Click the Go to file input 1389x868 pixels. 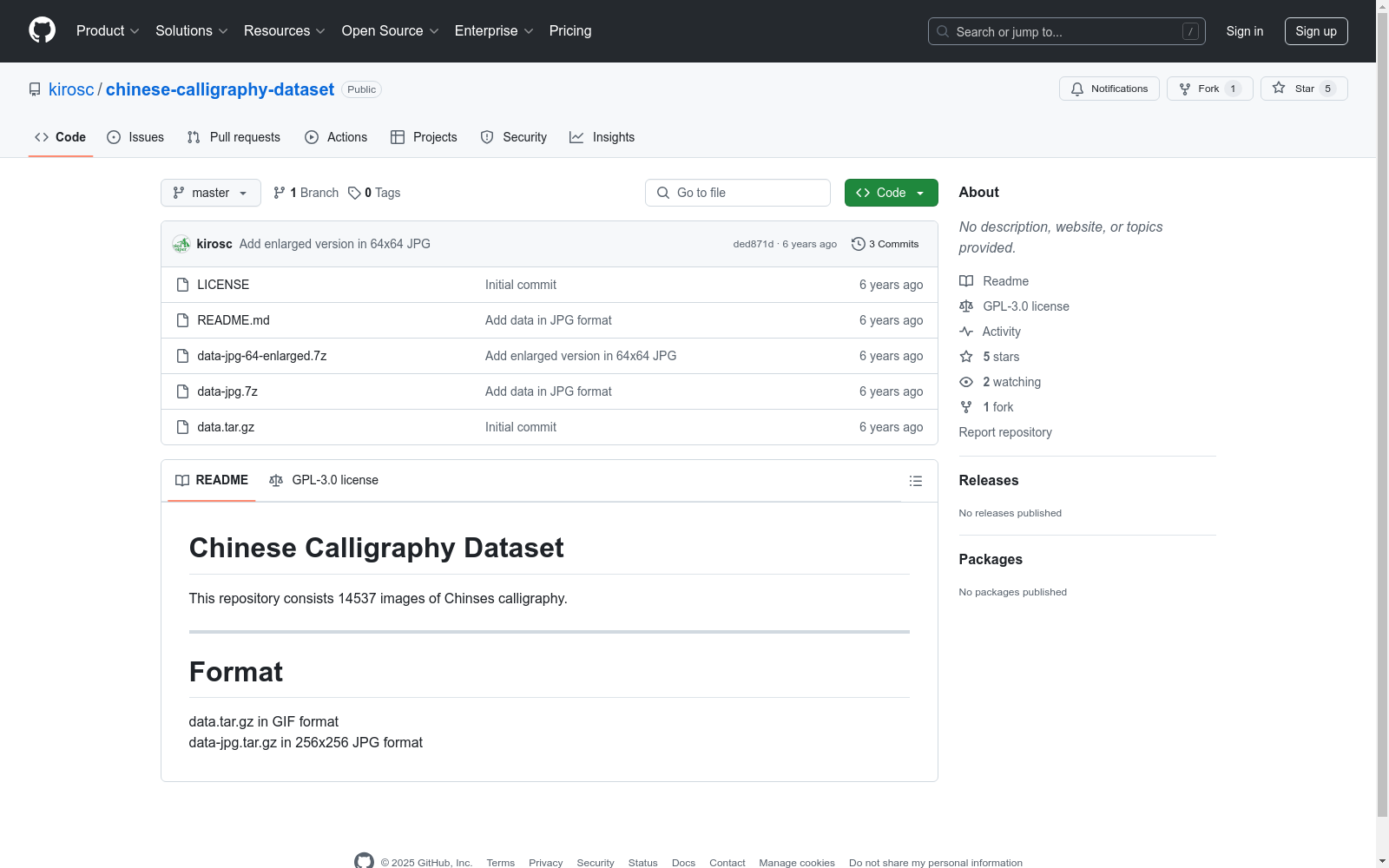(738, 193)
